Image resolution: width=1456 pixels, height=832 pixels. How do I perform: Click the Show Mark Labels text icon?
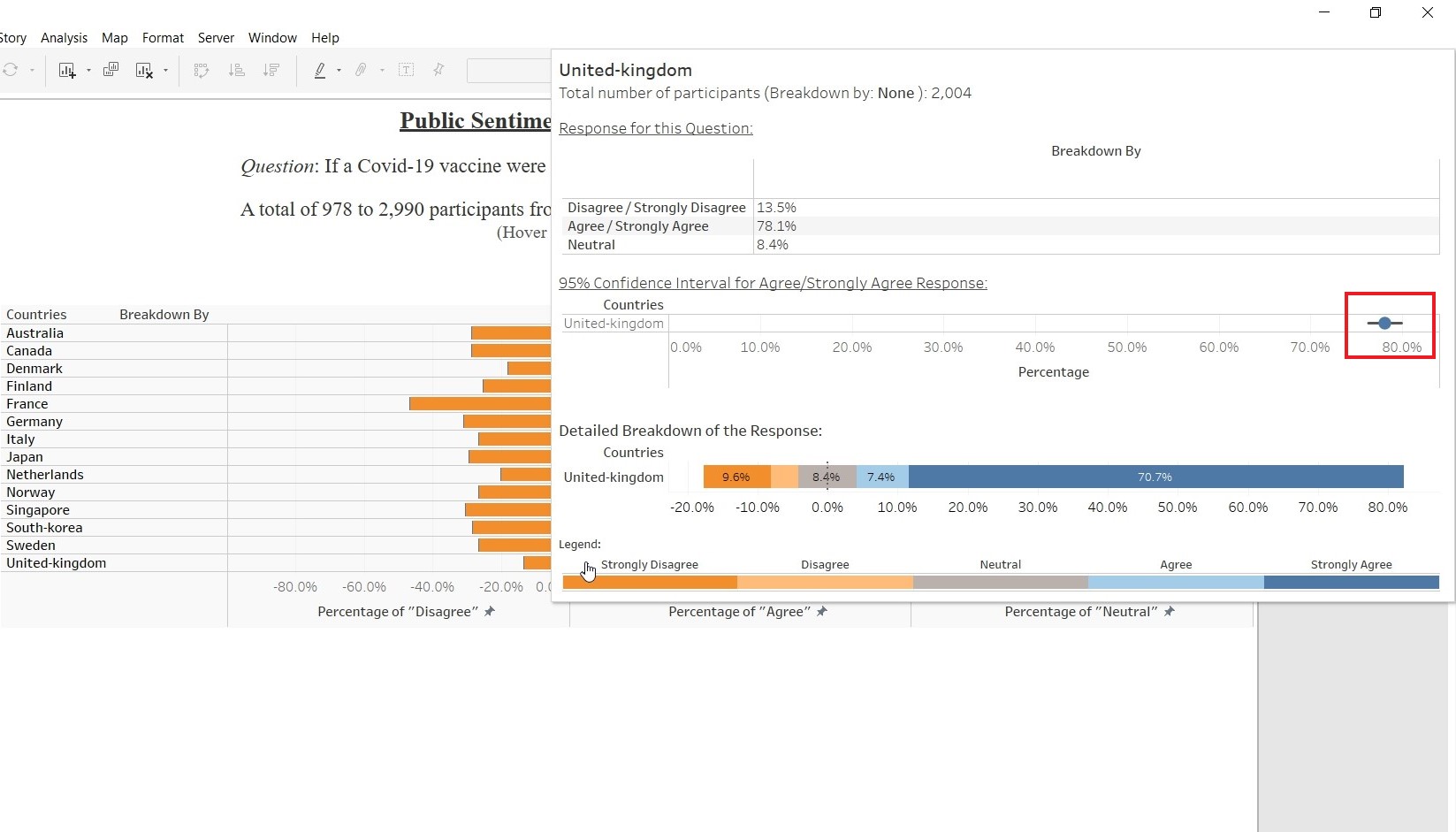(x=407, y=70)
